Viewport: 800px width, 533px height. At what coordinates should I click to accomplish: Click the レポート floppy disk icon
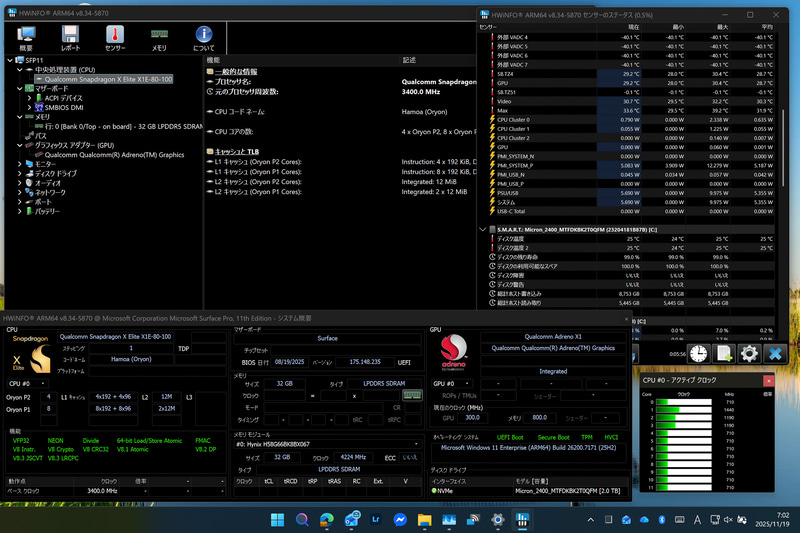[70, 38]
